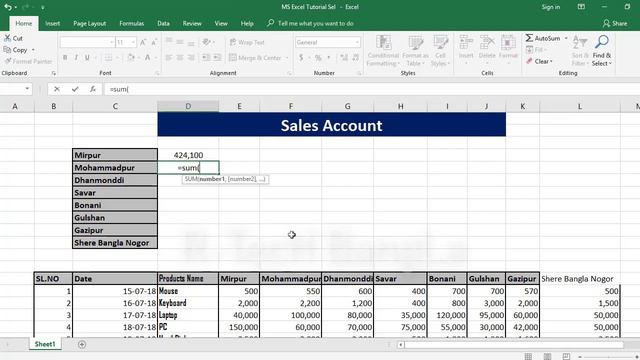Screen dimensions: 640x360
Task: Open the Review ribbon tab
Action: [x=192, y=24]
